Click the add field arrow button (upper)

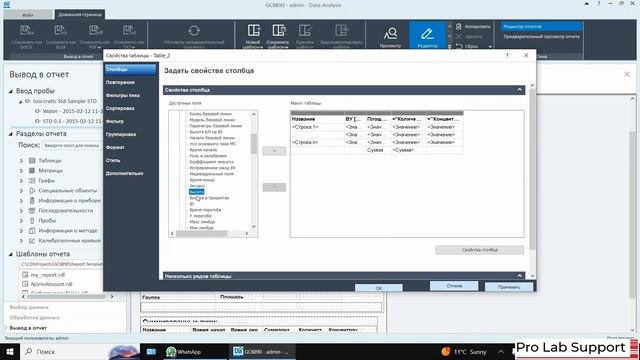point(274,151)
